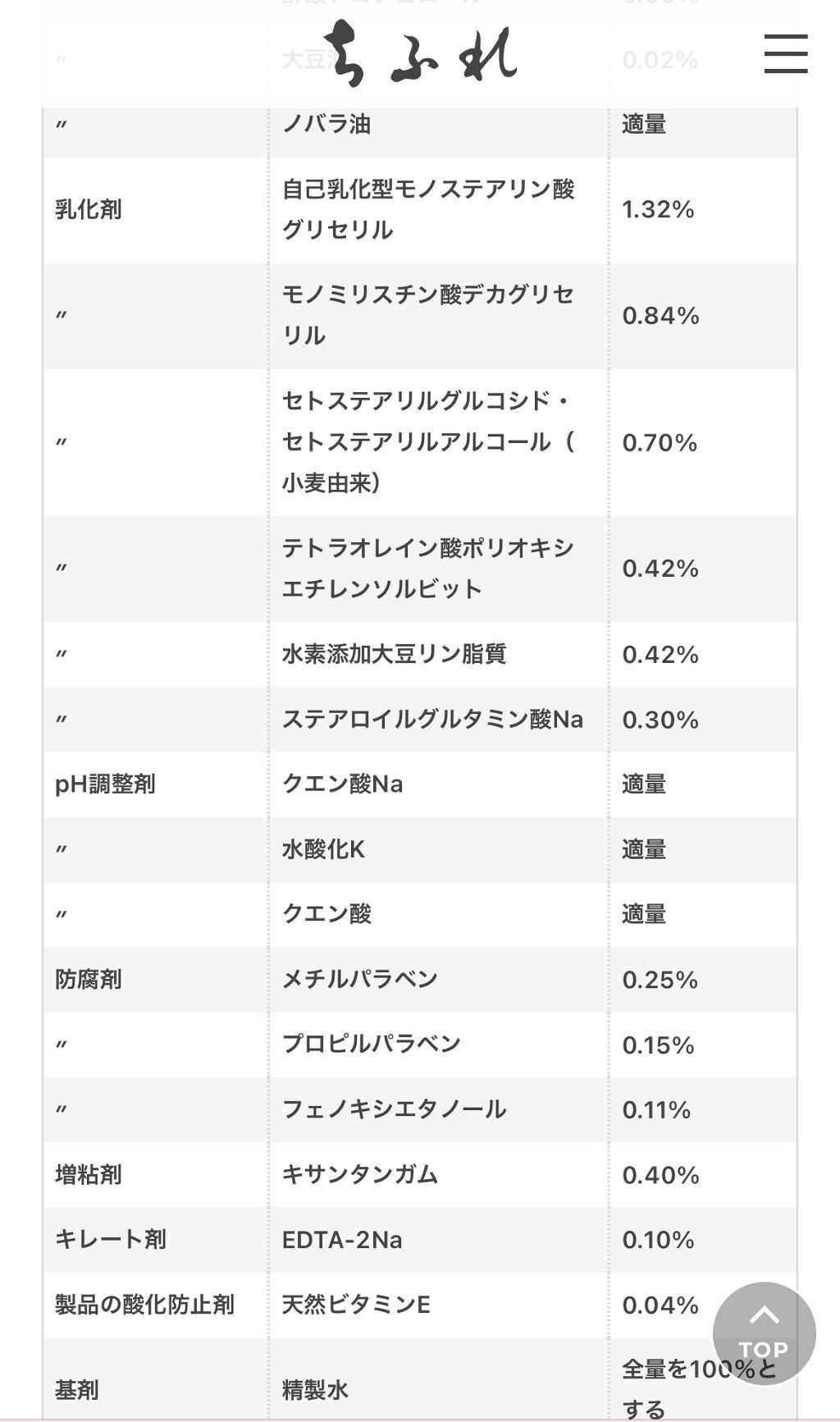Click ステアロイルグルタミン酸Na ingredient text
The width and height of the screenshot is (840, 1422).
(432, 720)
